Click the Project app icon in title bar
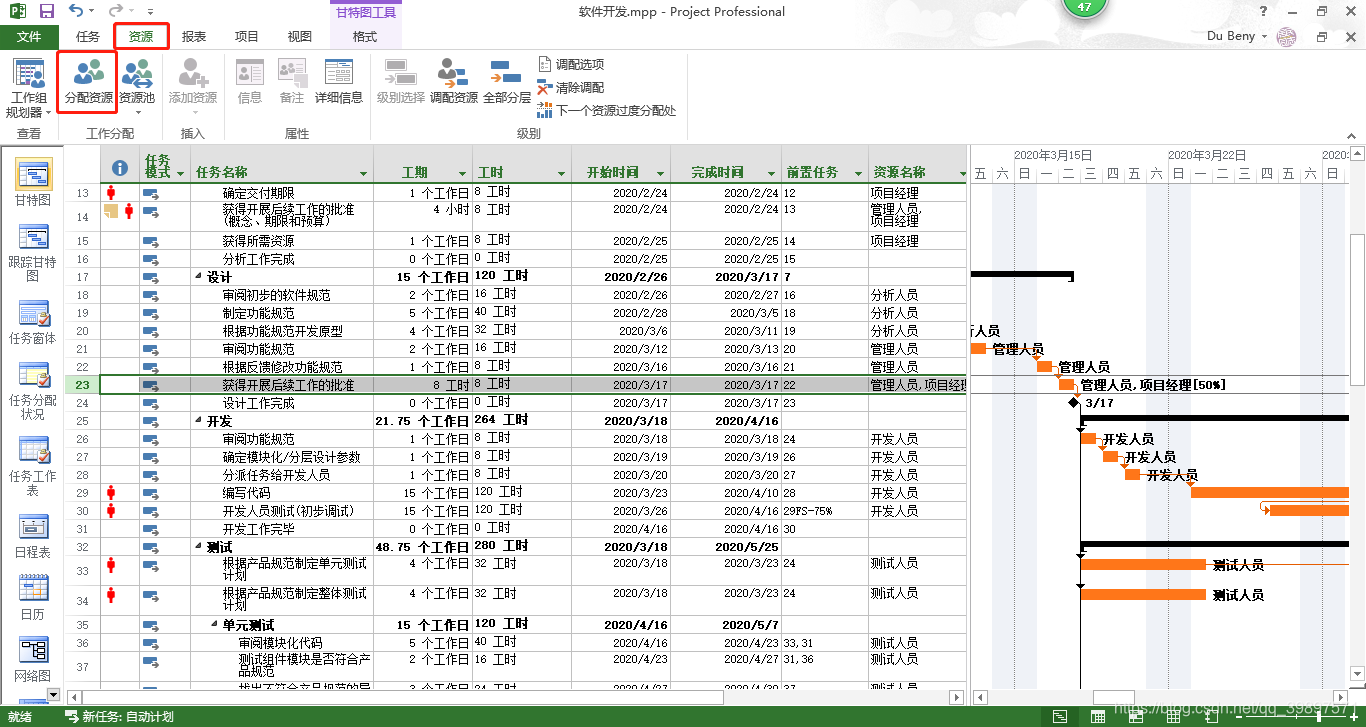Image resolution: width=1366 pixels, height=727 pixels. click(16, 11)
